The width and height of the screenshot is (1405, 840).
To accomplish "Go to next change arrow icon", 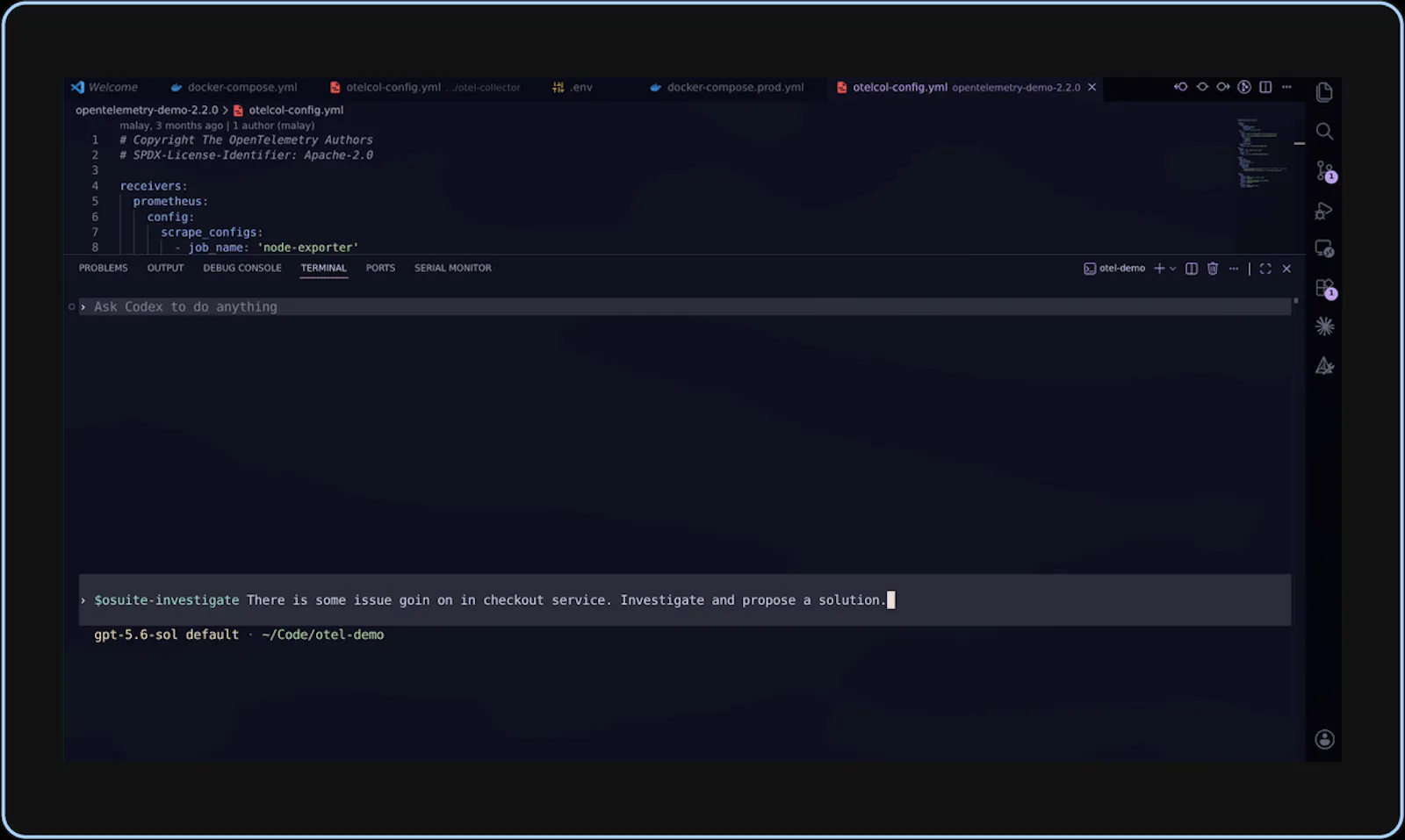I will (1222, 87).
